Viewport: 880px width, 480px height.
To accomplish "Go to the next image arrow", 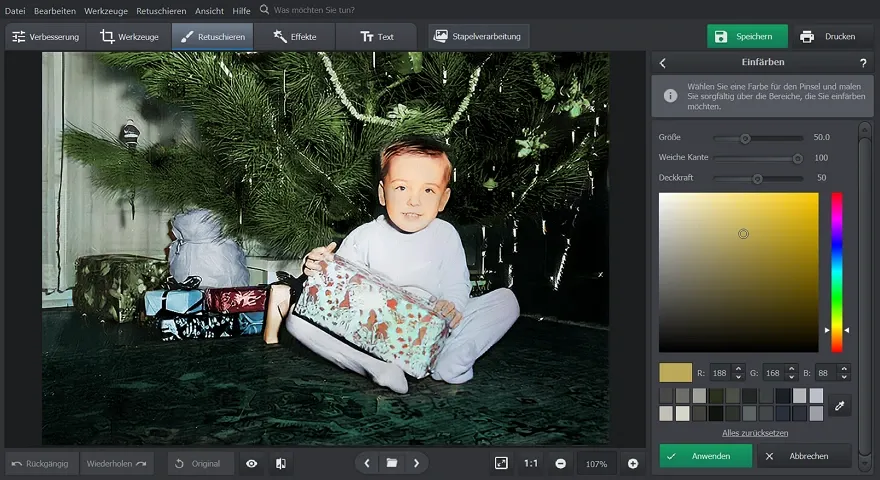I will point(416,463).
